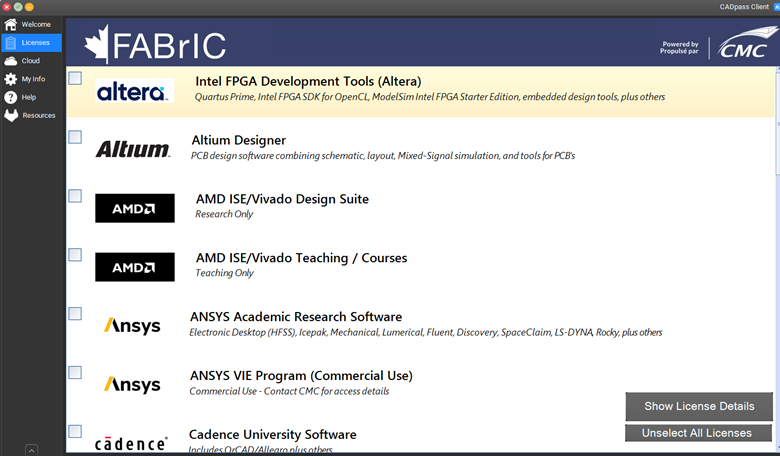780x456 pixels.
Task: Select AMD ISE/Vivado Teaching / Courses checkbox
Action: click(x=75, y=255)
